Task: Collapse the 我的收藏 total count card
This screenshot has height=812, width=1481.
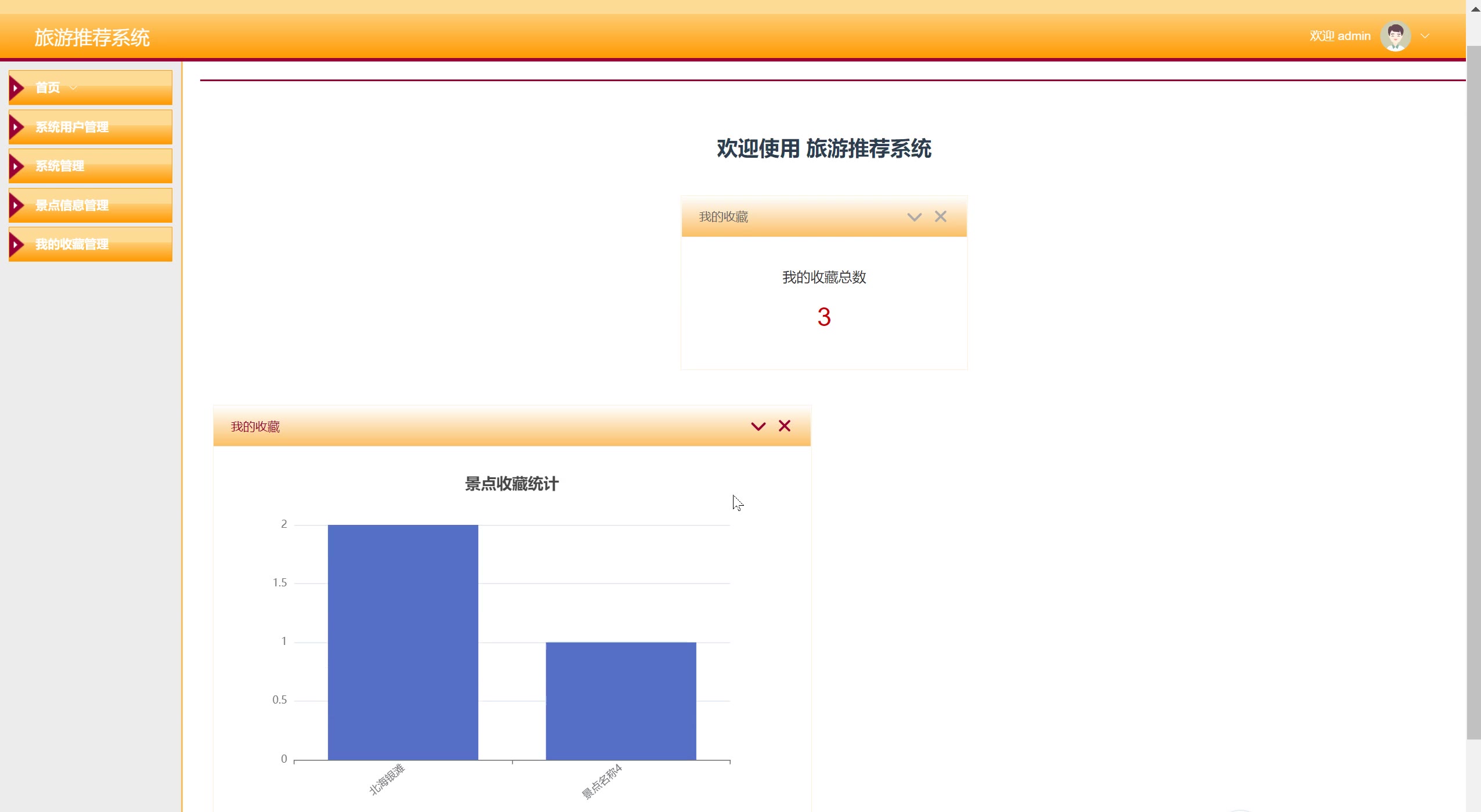Action: 914,217
